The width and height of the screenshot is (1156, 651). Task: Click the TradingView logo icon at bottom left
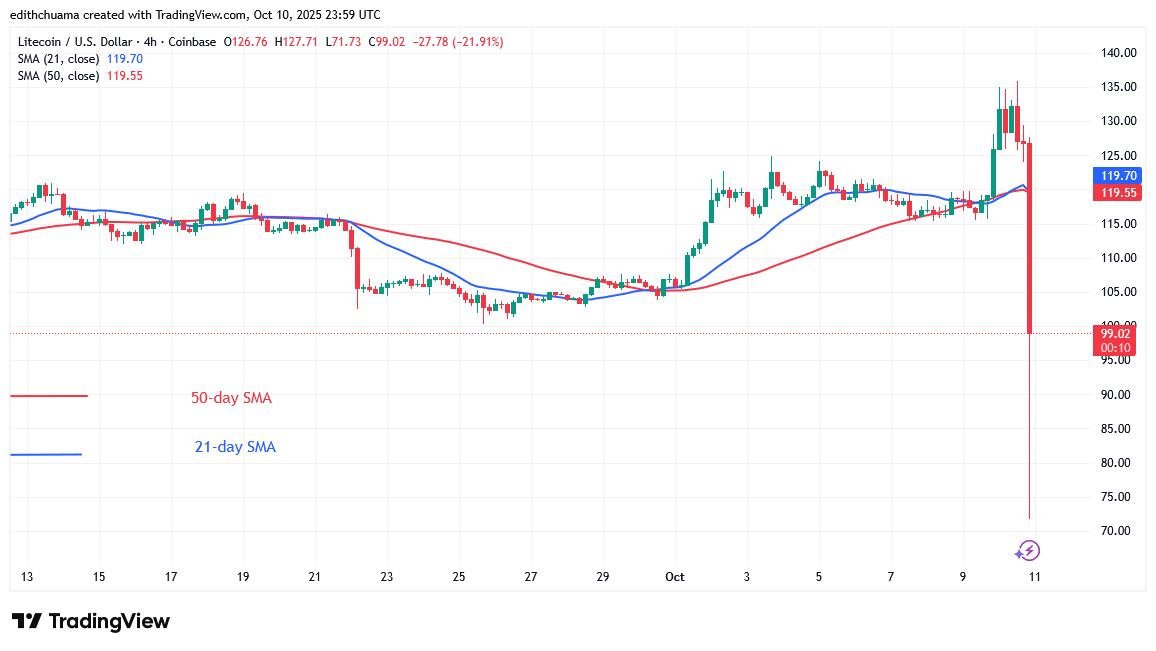26,621
